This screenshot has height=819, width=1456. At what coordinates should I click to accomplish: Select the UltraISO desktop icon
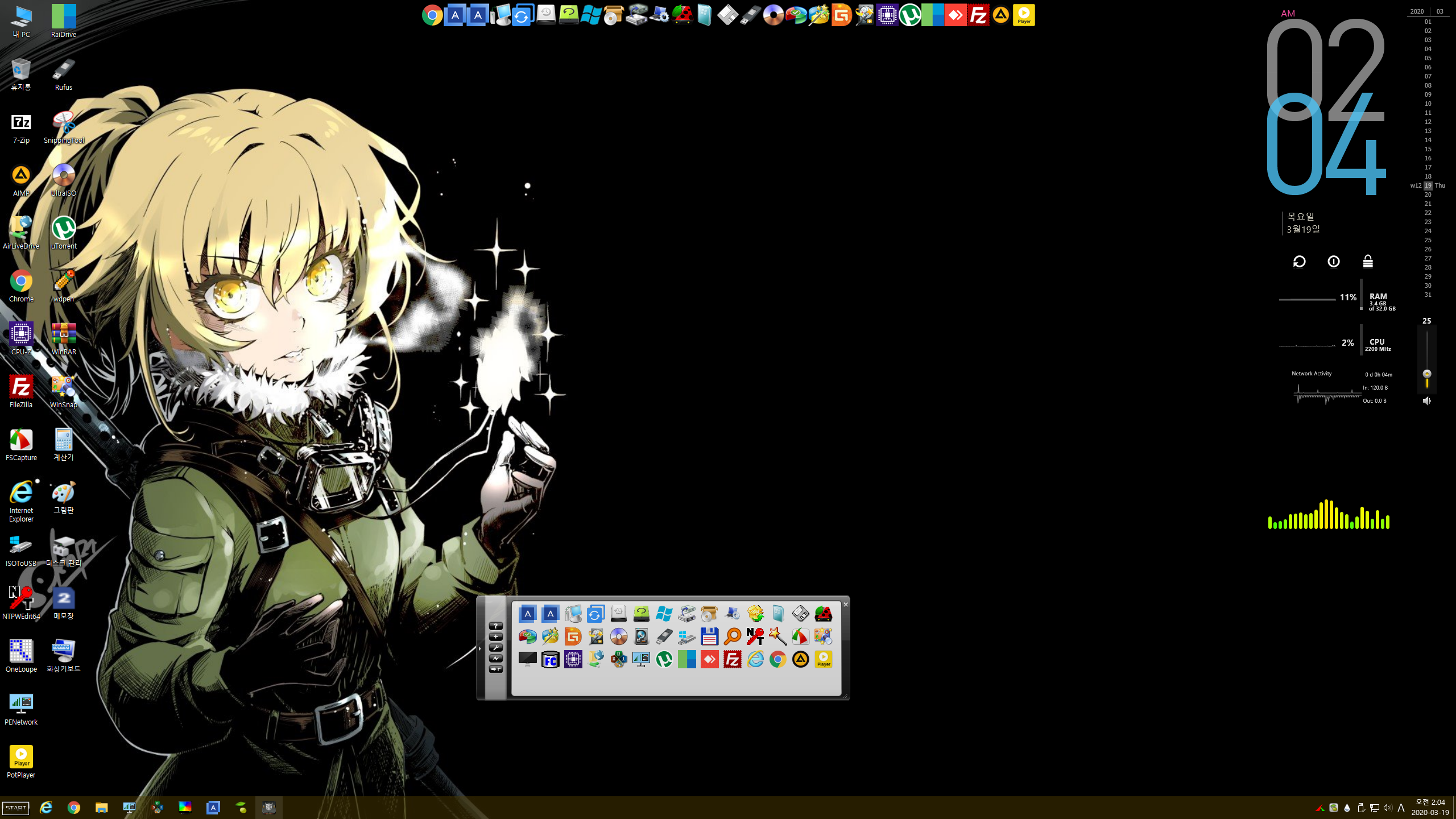[64, 180]
